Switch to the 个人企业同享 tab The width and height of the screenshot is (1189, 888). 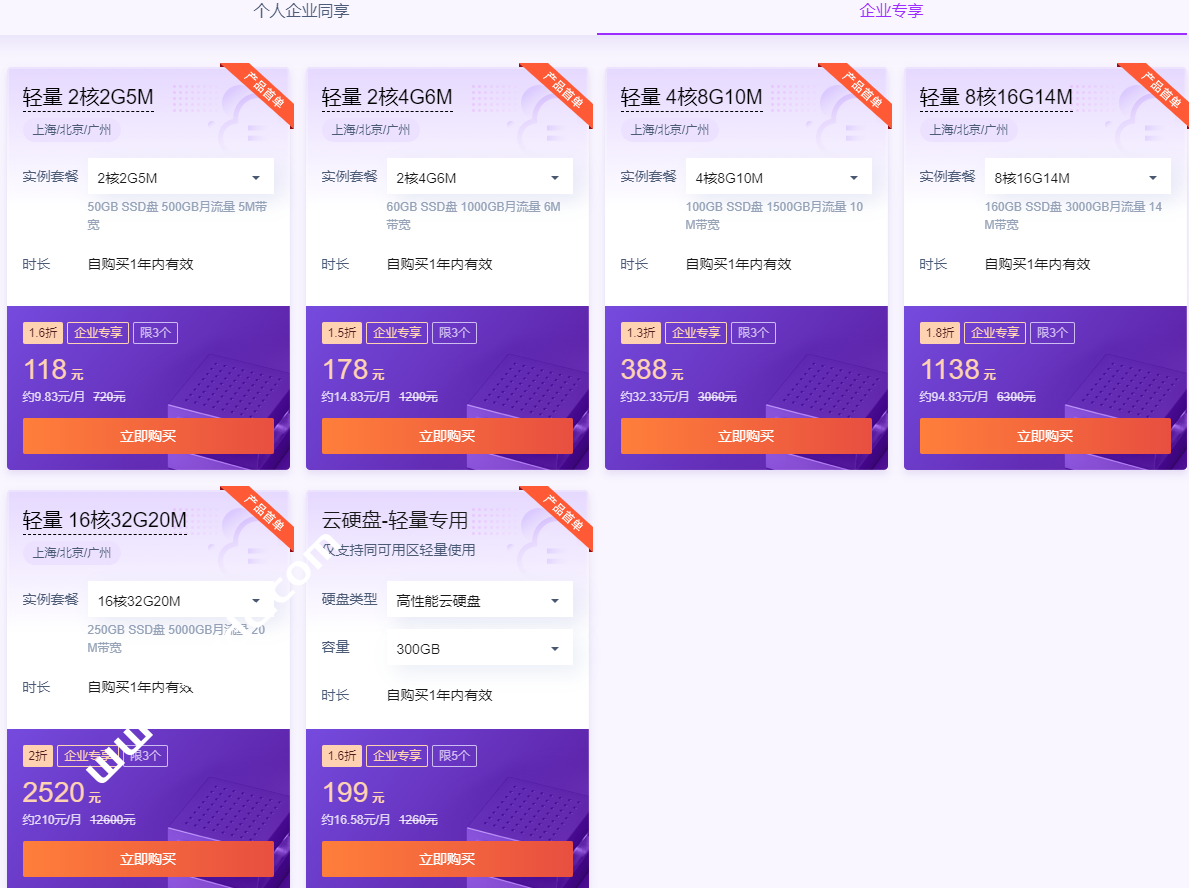click(301, 11)
